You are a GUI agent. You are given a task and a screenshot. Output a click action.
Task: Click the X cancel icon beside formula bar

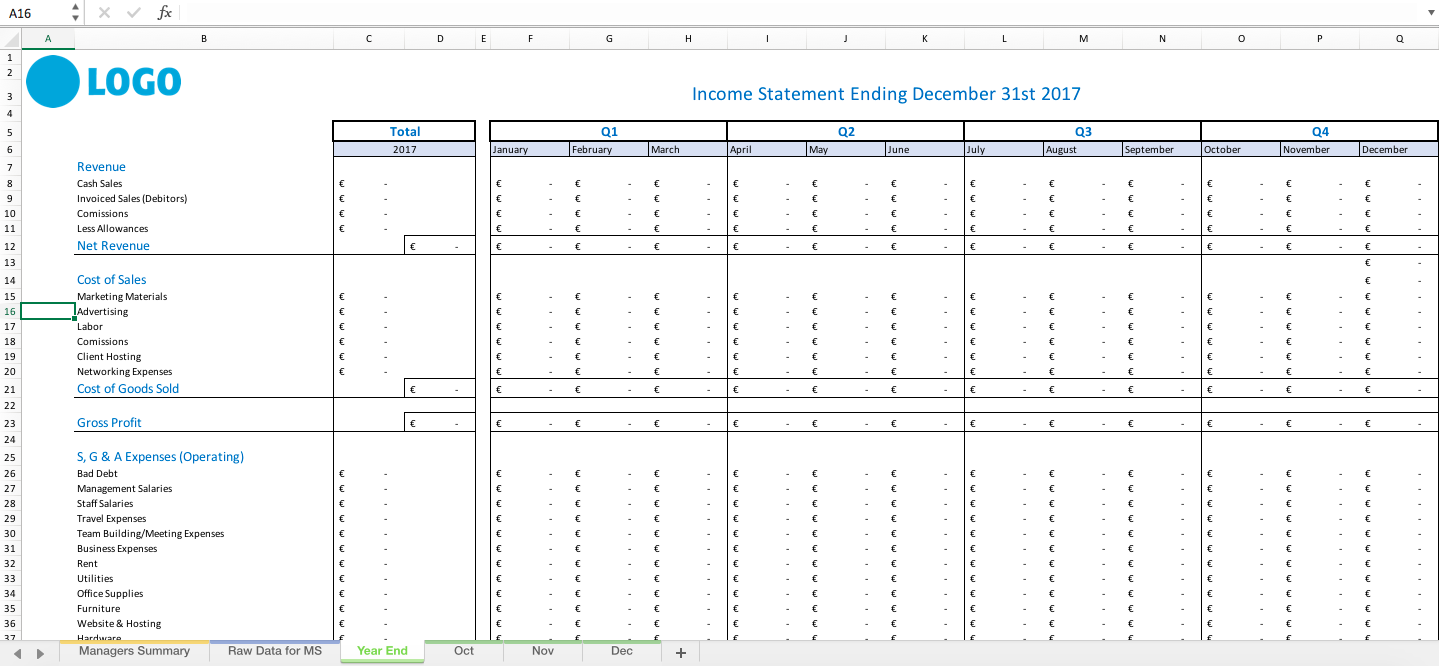(104, 13)
